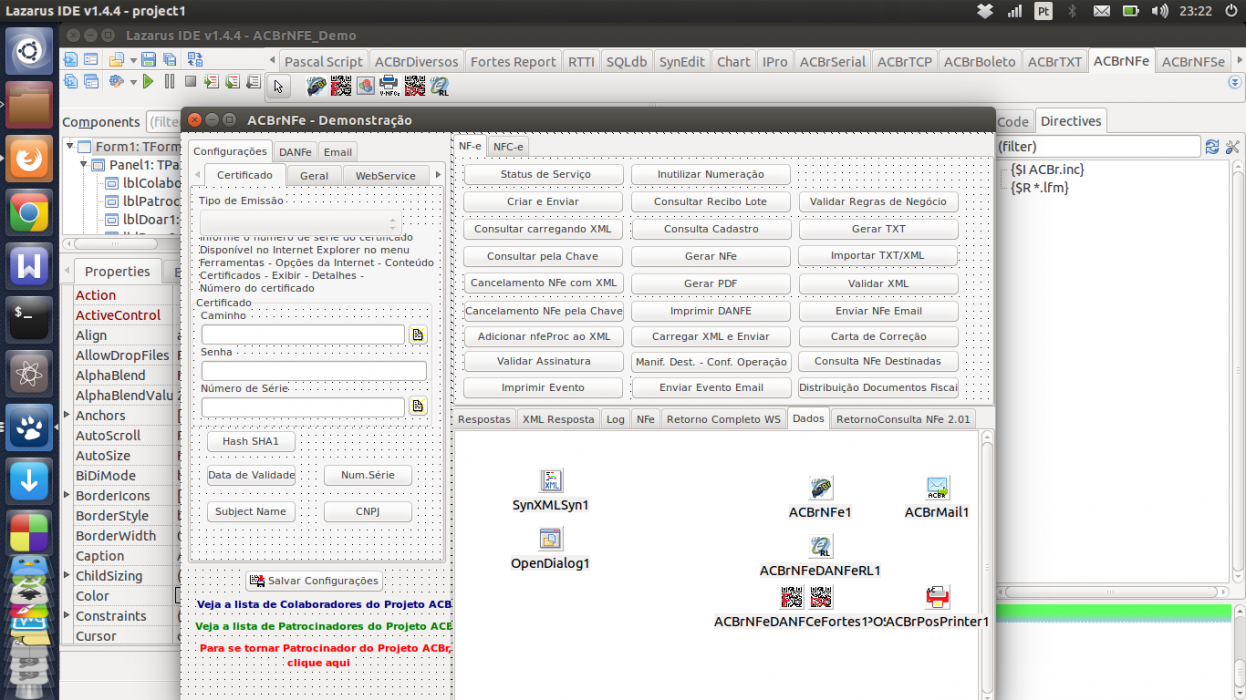
Task: Click the Step Over debug icon
Action: tap(232, 82)
